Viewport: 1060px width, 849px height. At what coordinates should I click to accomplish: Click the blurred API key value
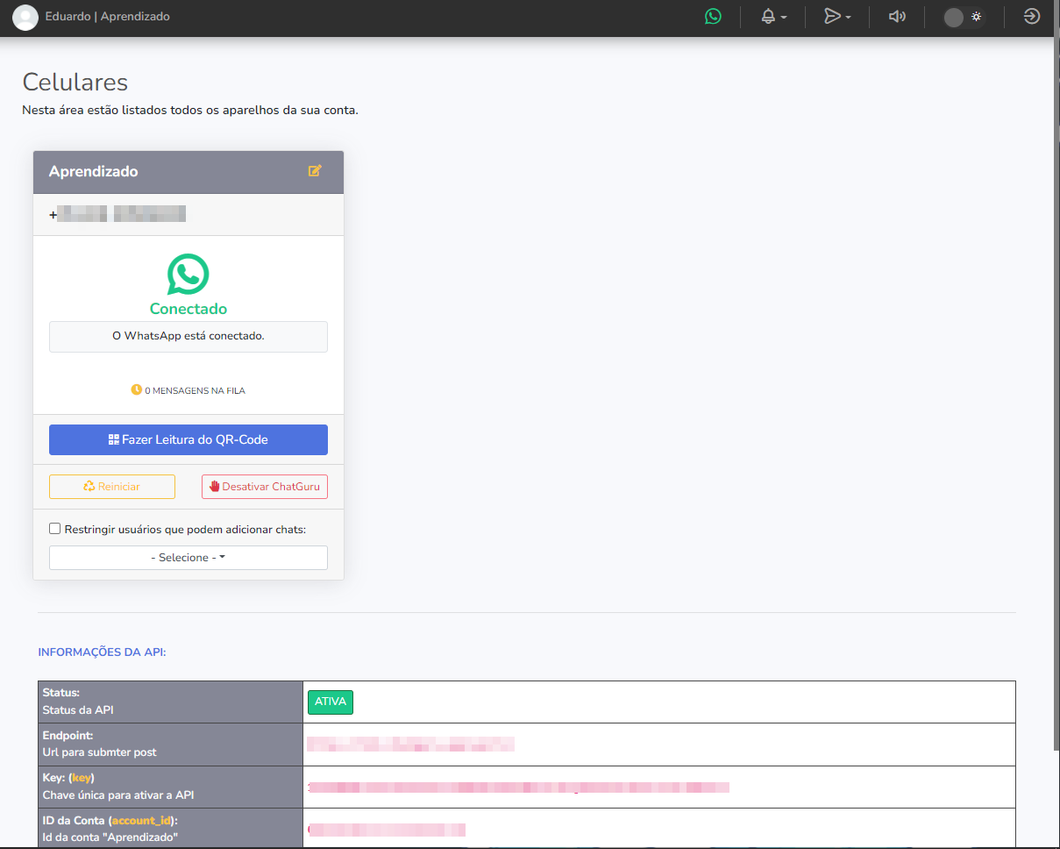[x=519, y=787]
